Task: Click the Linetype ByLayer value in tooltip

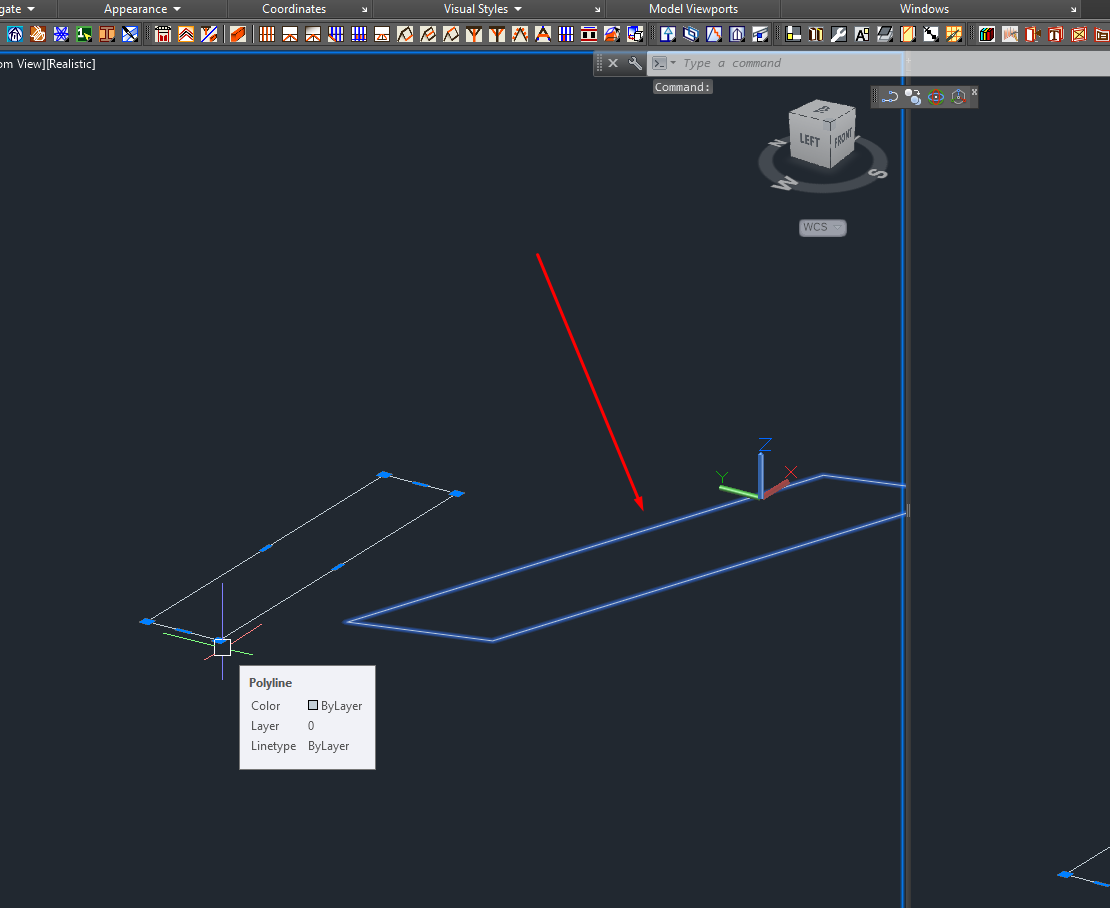Action: (328, 746)
